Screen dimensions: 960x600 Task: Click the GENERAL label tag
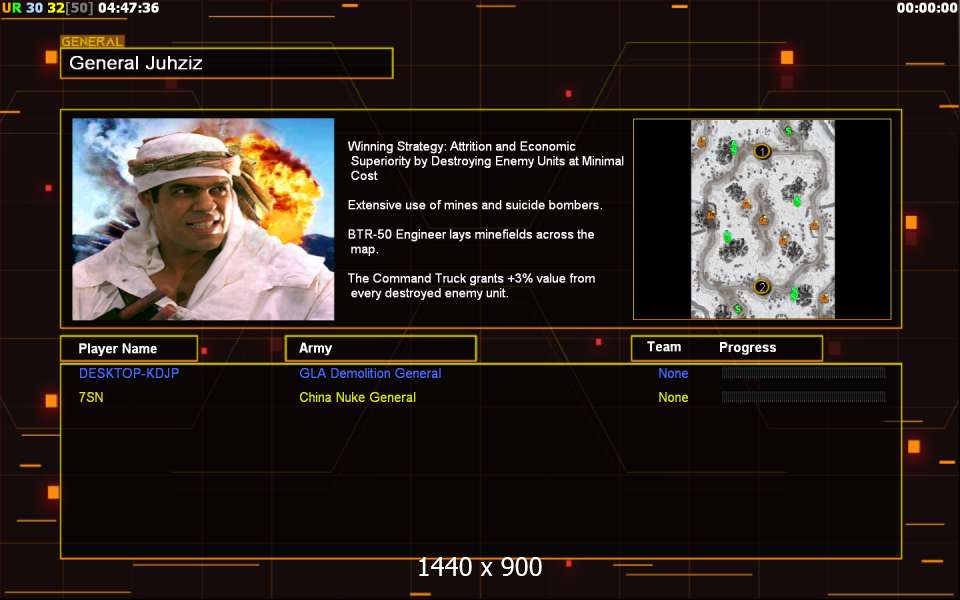[x=92, y=42]
